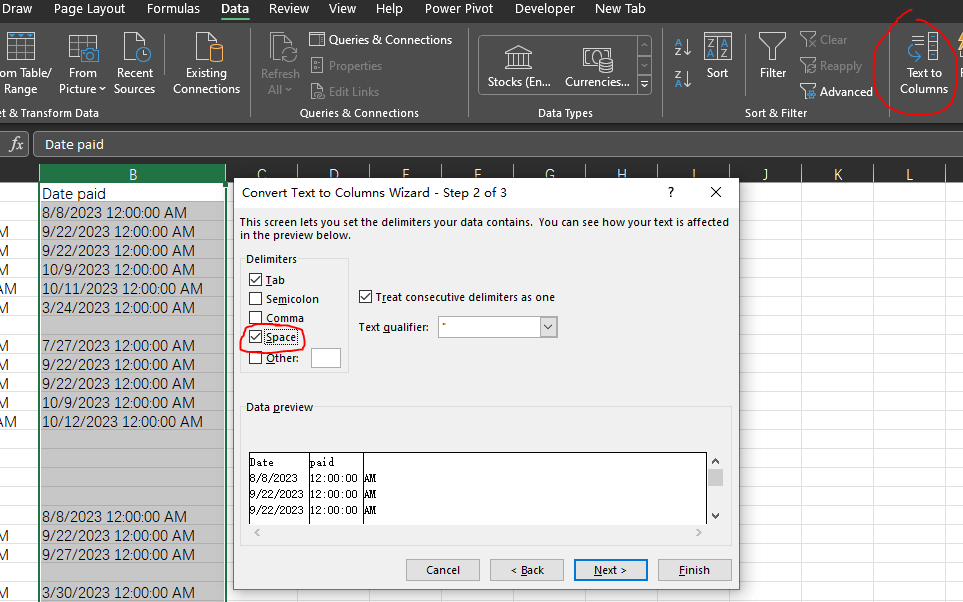
Task: Open the Sort dialog
Action: pos(717,57)
